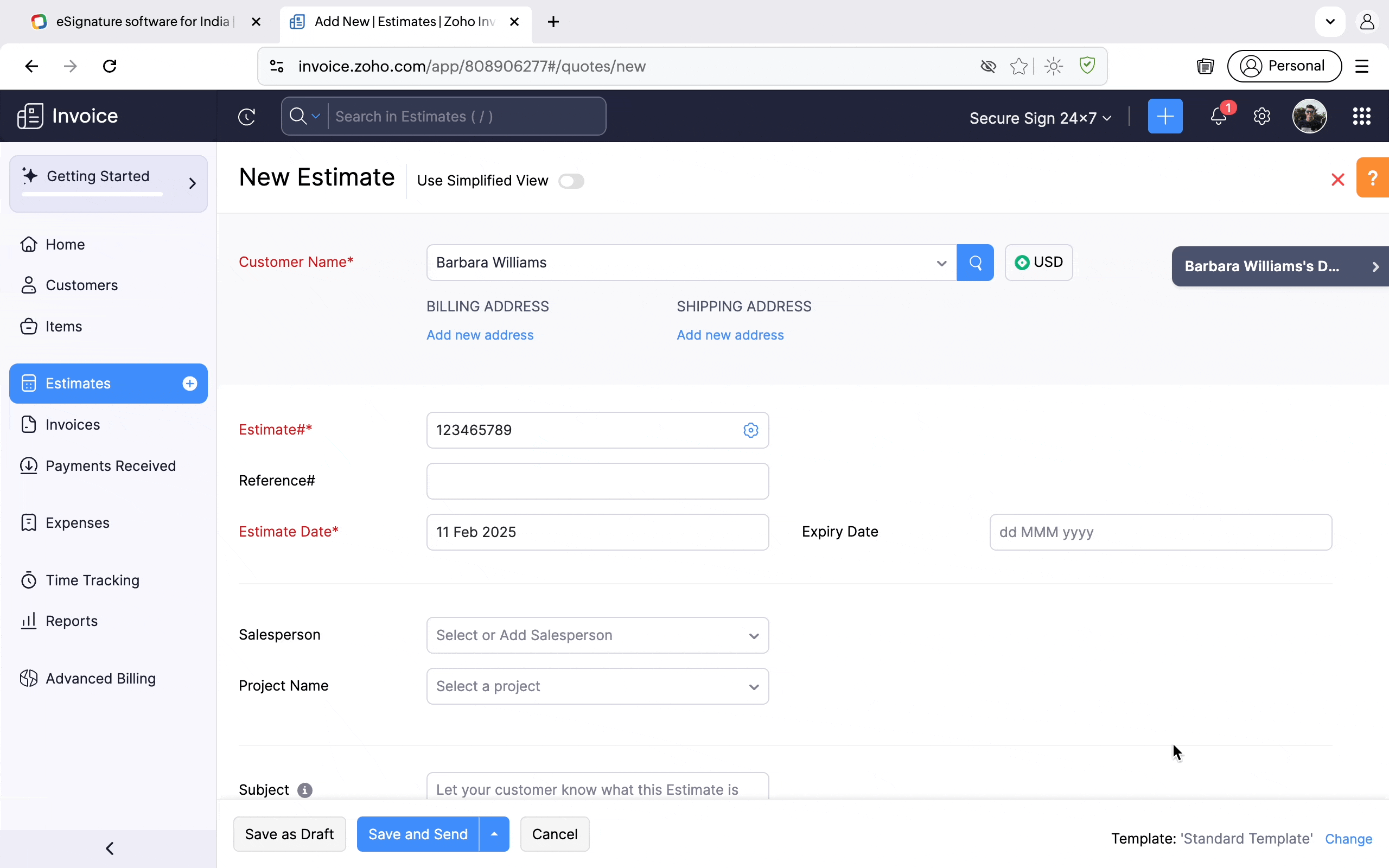This screenshot has width=1389, height=868.
Task: Expand Barbara Williams's details panel
Action: [1279, 267]
